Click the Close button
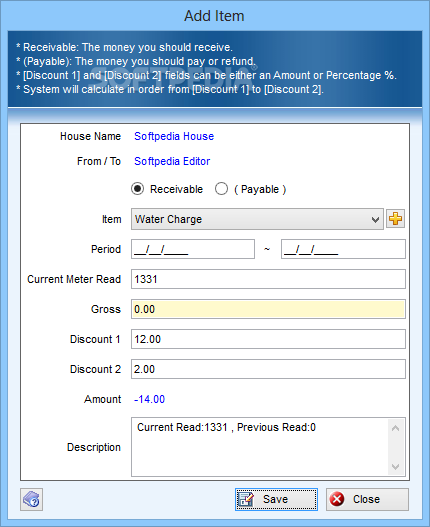This screenshot has width=430, height=527. (x=367, y=499)
